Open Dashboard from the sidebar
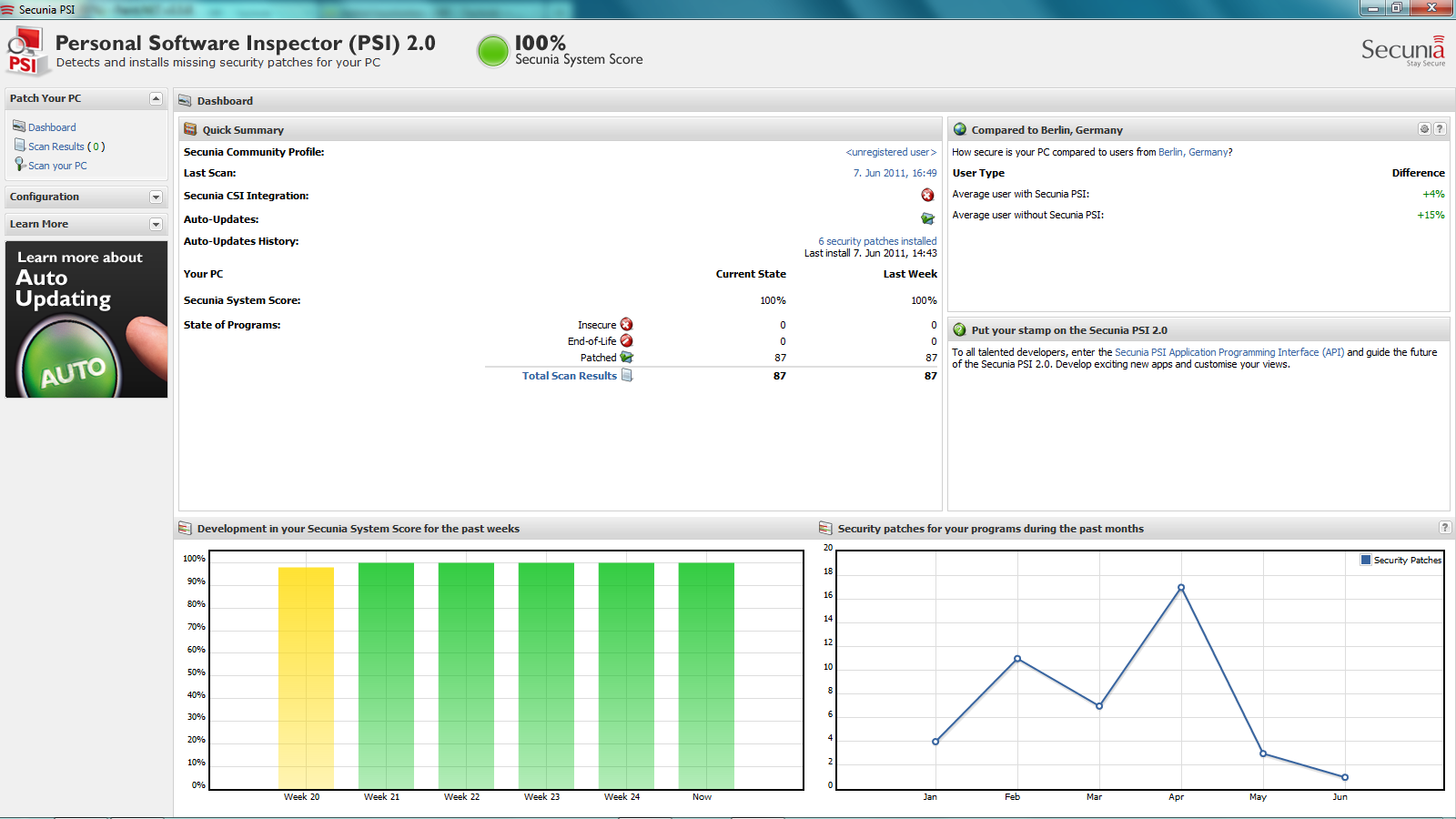The image size is (1456, 819). pos(52,127)
